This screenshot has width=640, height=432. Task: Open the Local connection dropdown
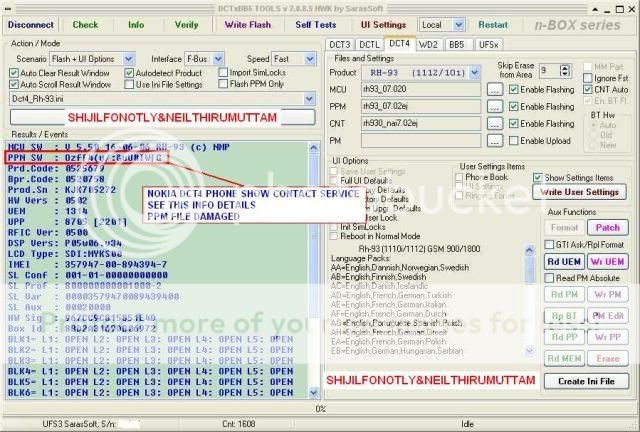459,25
